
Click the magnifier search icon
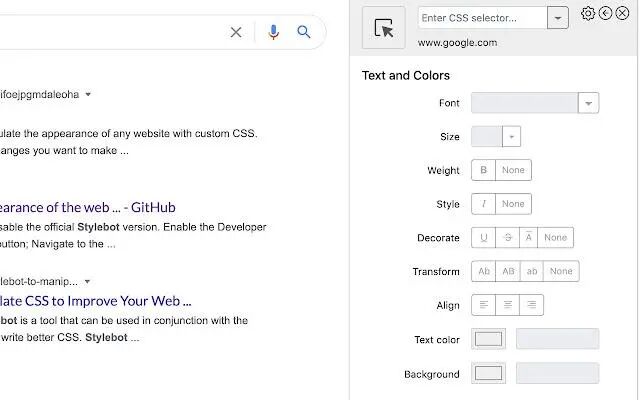tap(305, 32)
